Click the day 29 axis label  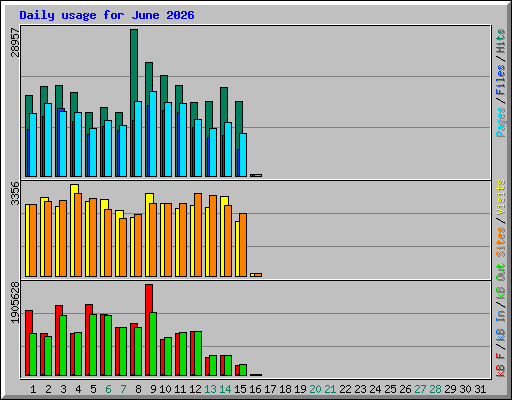tap(450, 389)
